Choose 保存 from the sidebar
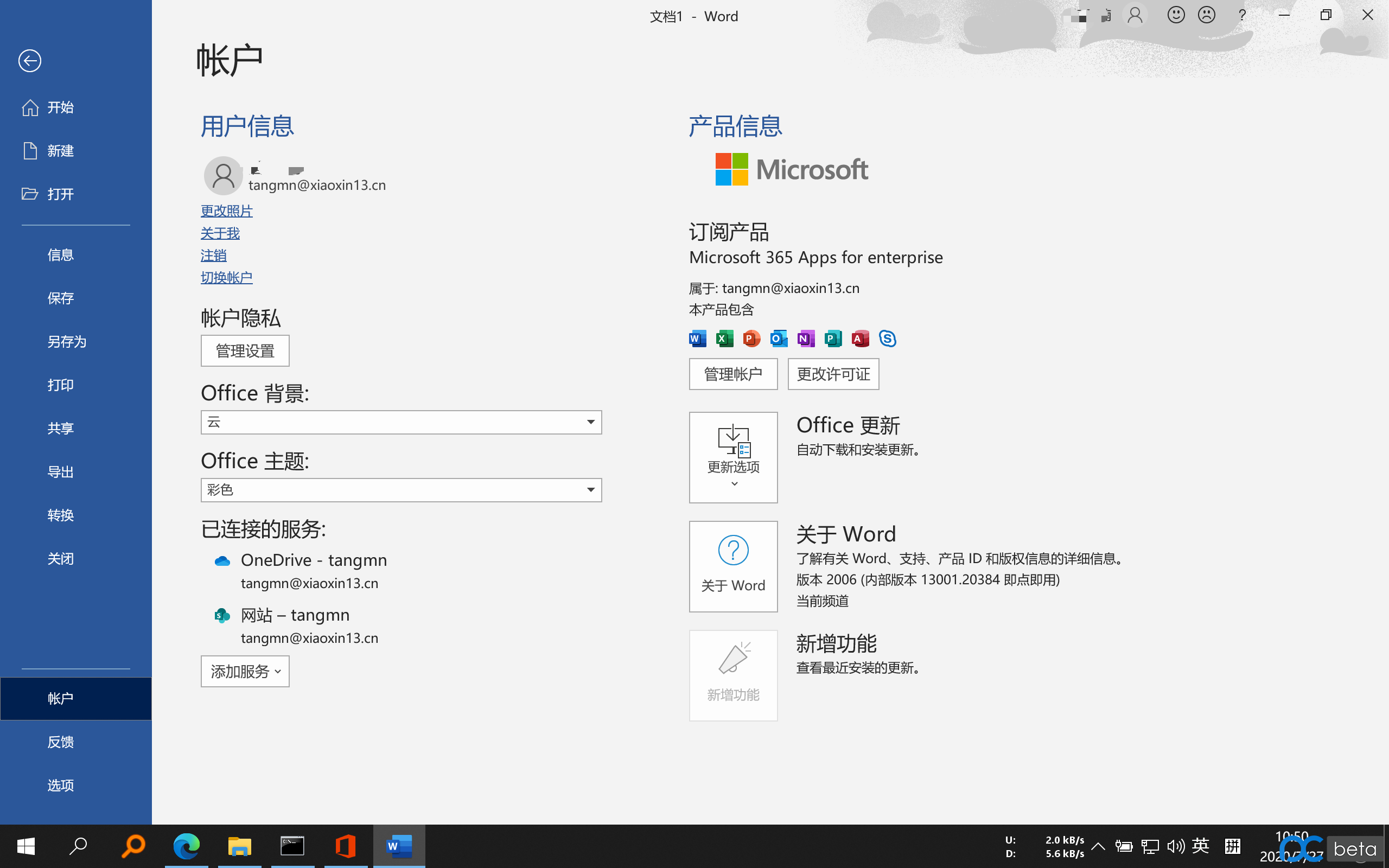Viewport: 1389px width, 868px height. [x=76, y=298]
